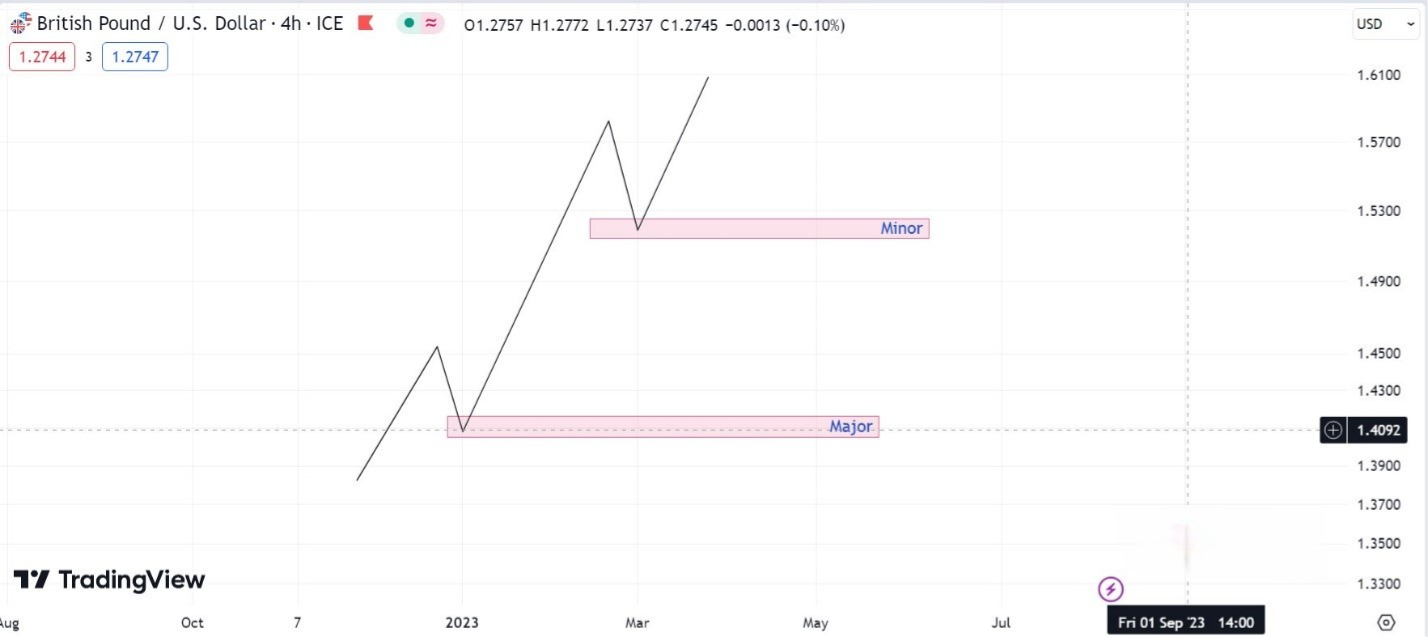Toggle the green market status dot
Screen dimensions: 1428x637
(409, 24)
